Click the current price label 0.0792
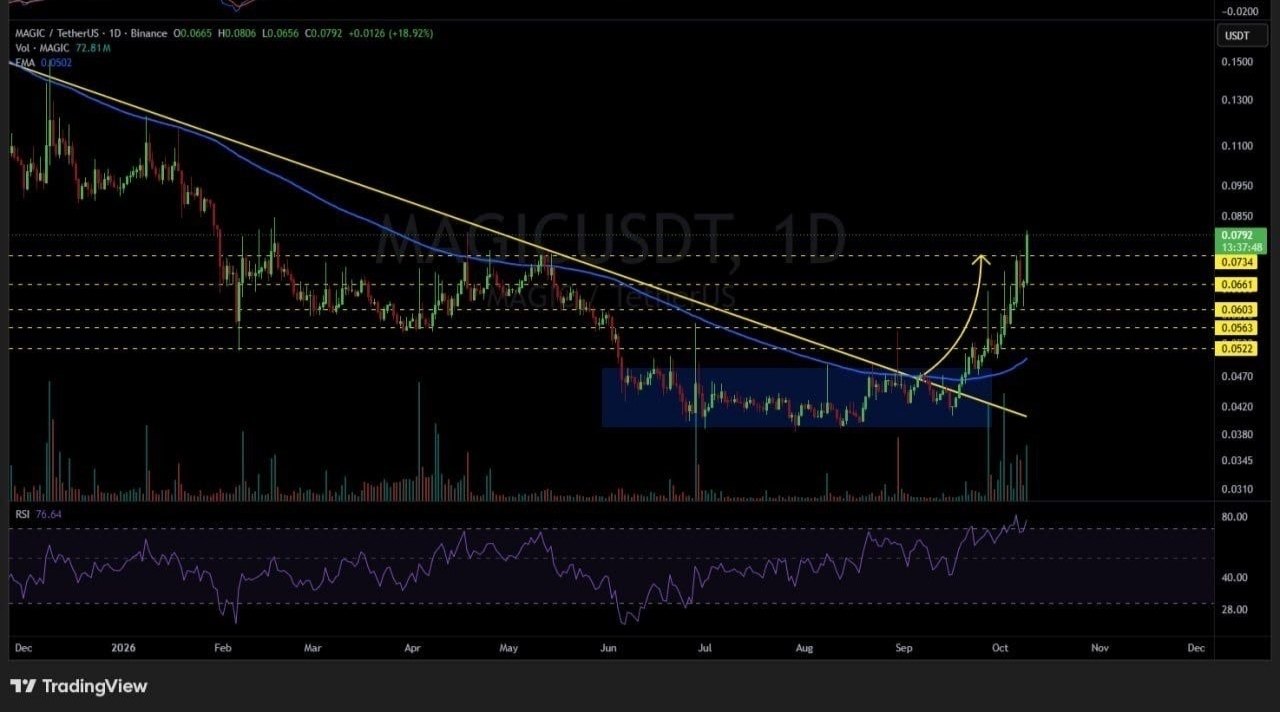Viewport: 1280px width, 712px height. [x=1236, y=235]
